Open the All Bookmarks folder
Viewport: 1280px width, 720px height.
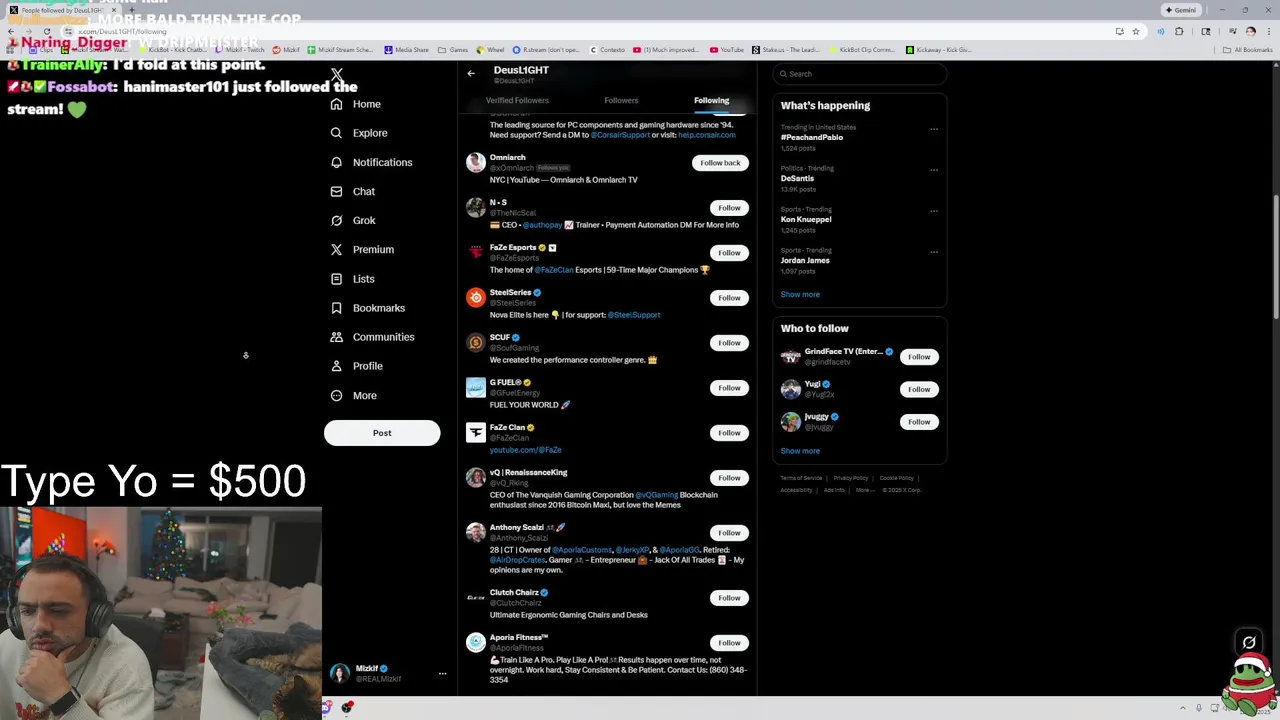pyautogui.click(x=1249, y=50)
